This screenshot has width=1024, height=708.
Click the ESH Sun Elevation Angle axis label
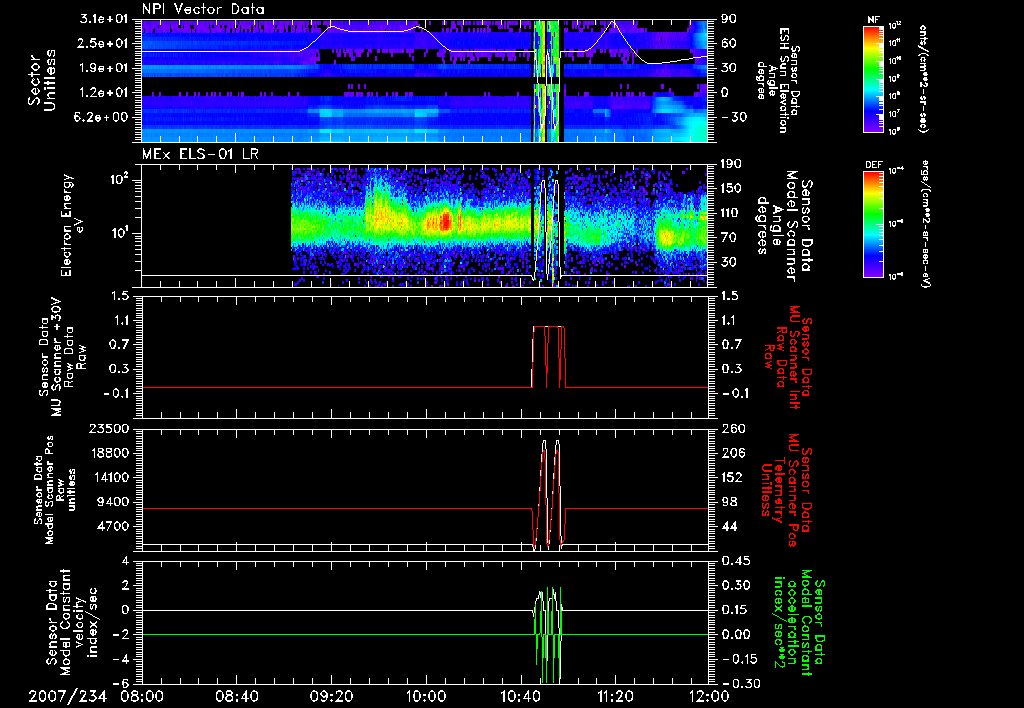(778, 80)
